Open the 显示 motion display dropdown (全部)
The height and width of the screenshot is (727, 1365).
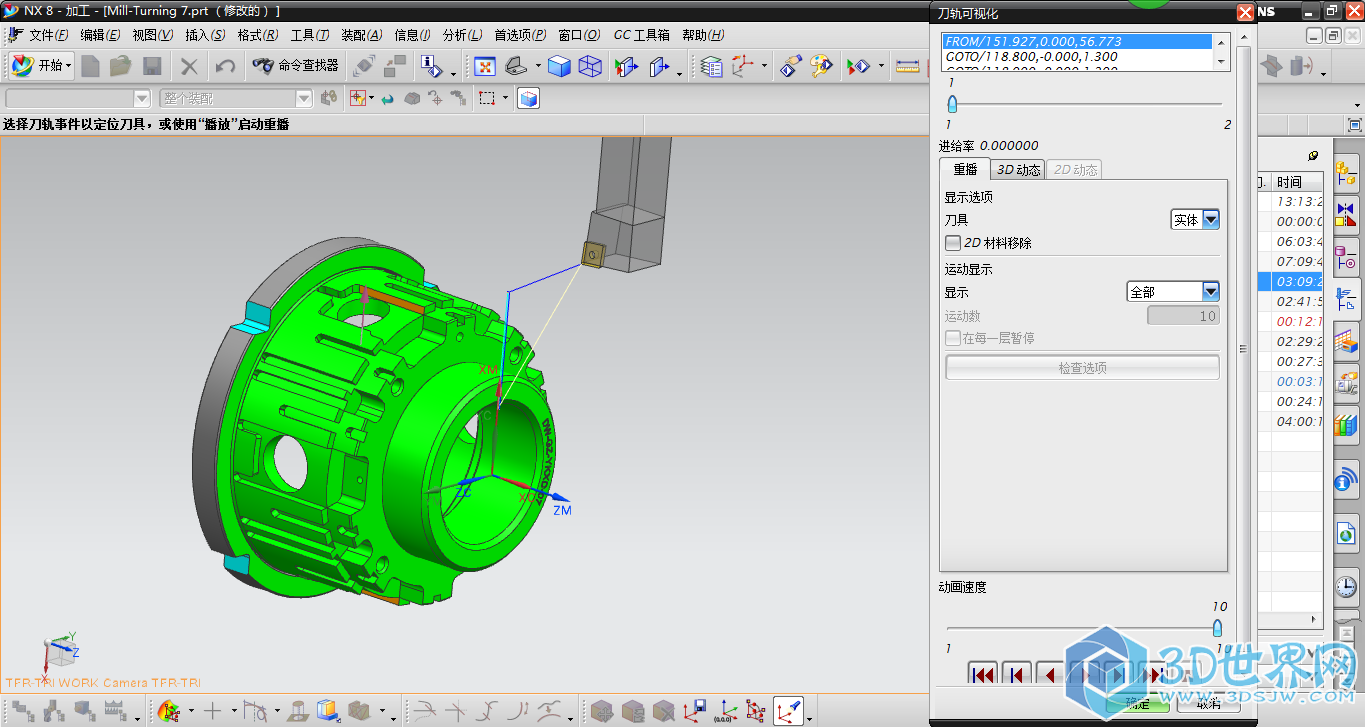[x=1173, y=292]
